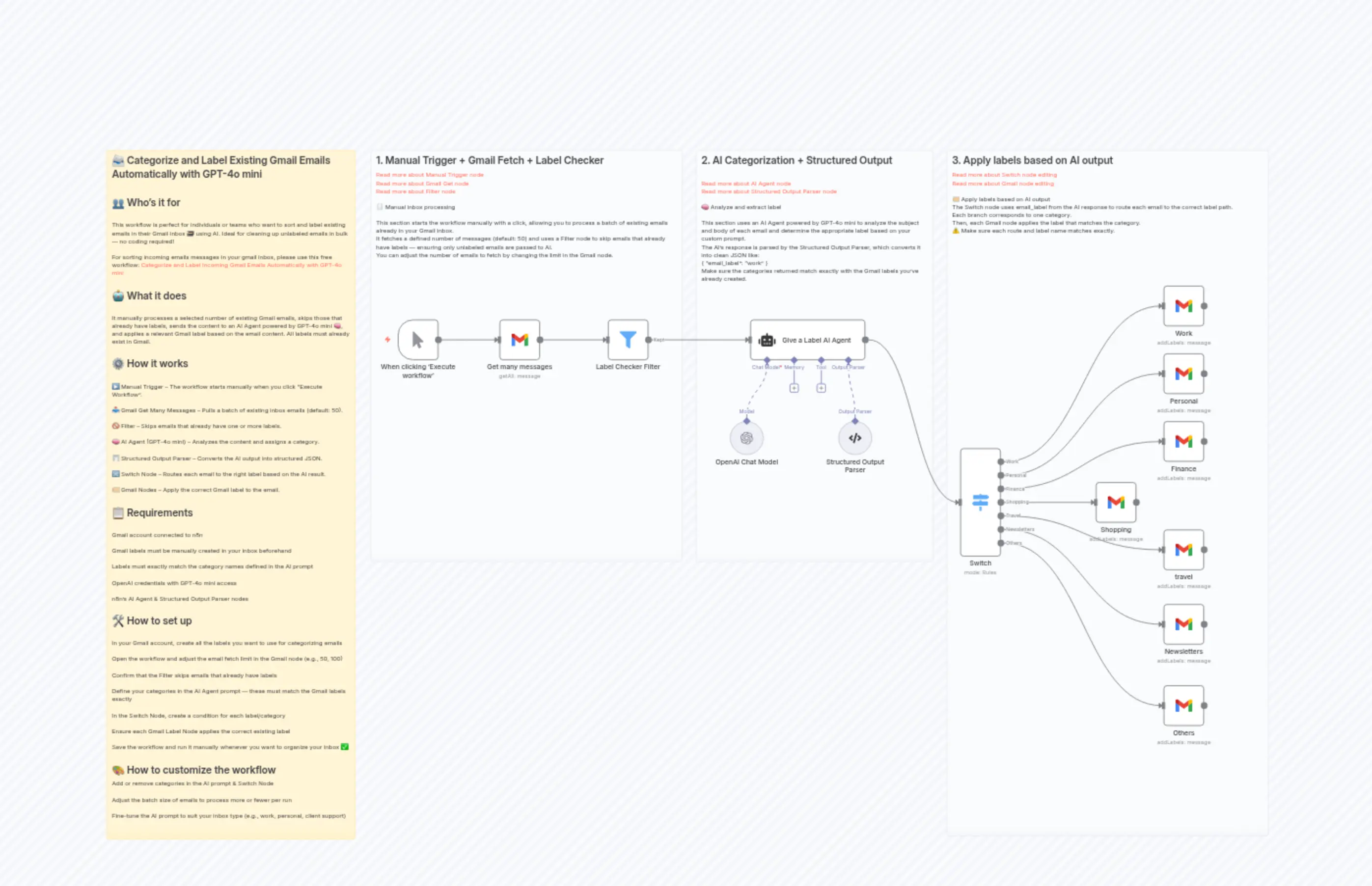
Task: Click the Work output port on the Switch node
Action: [x=1001, y=462]
